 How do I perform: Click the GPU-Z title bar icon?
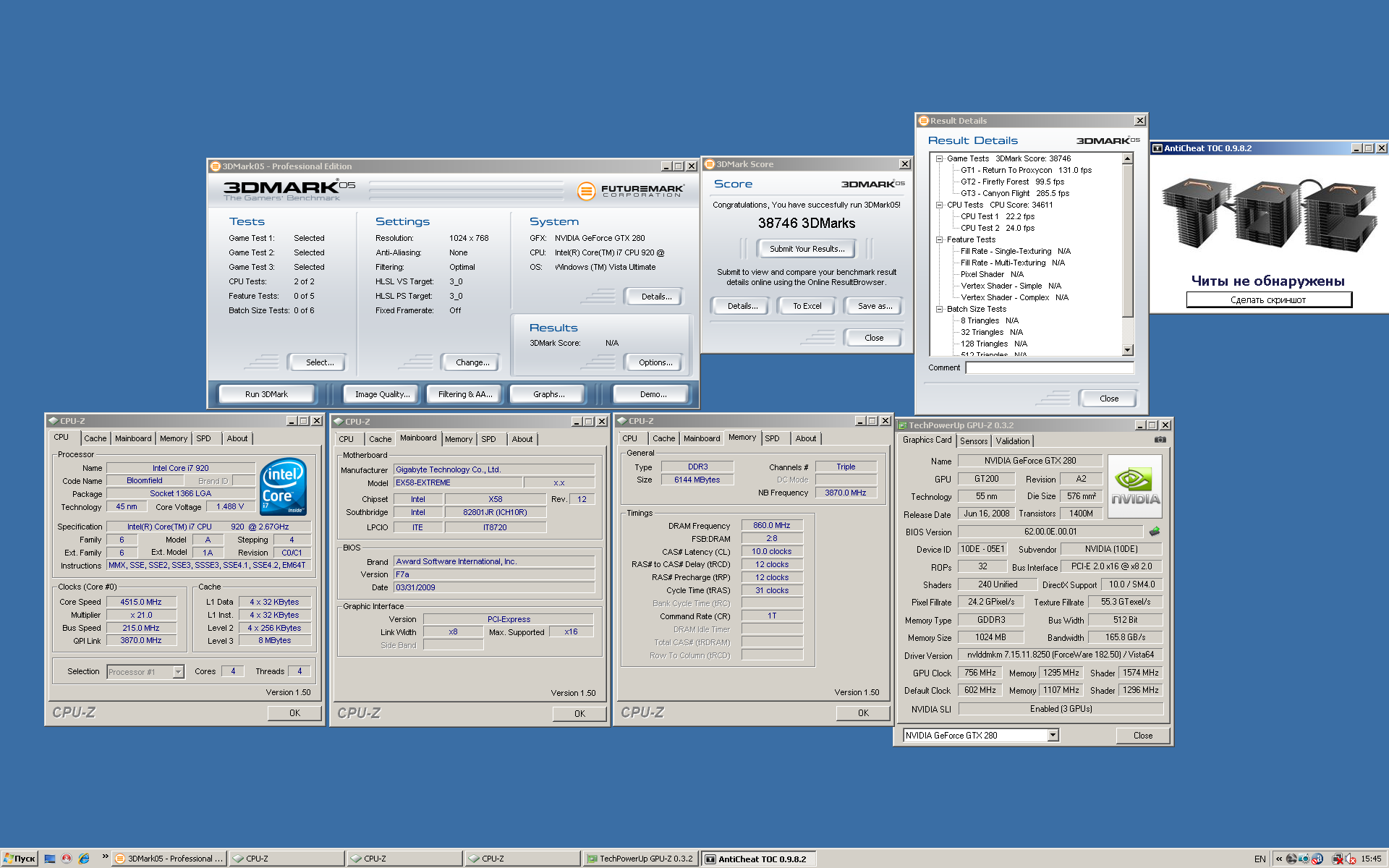point(902,425)
